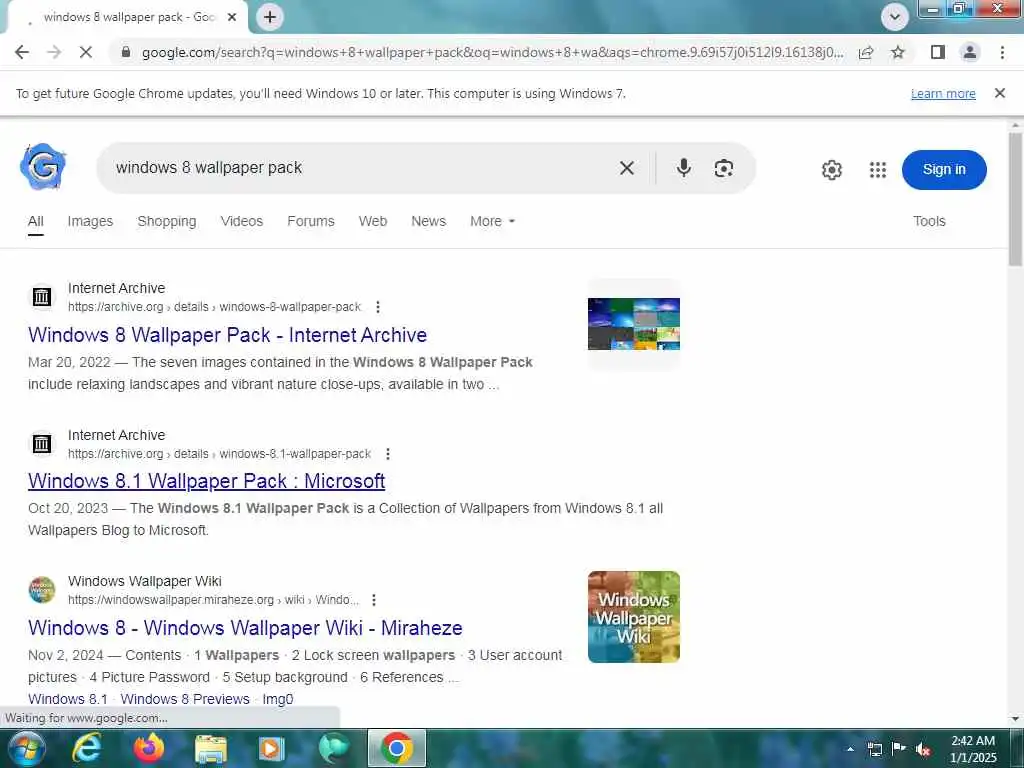Follow the 'Windows 8 Previews' sitelink
Screen dimensions: 1024x768
point(185,699)
